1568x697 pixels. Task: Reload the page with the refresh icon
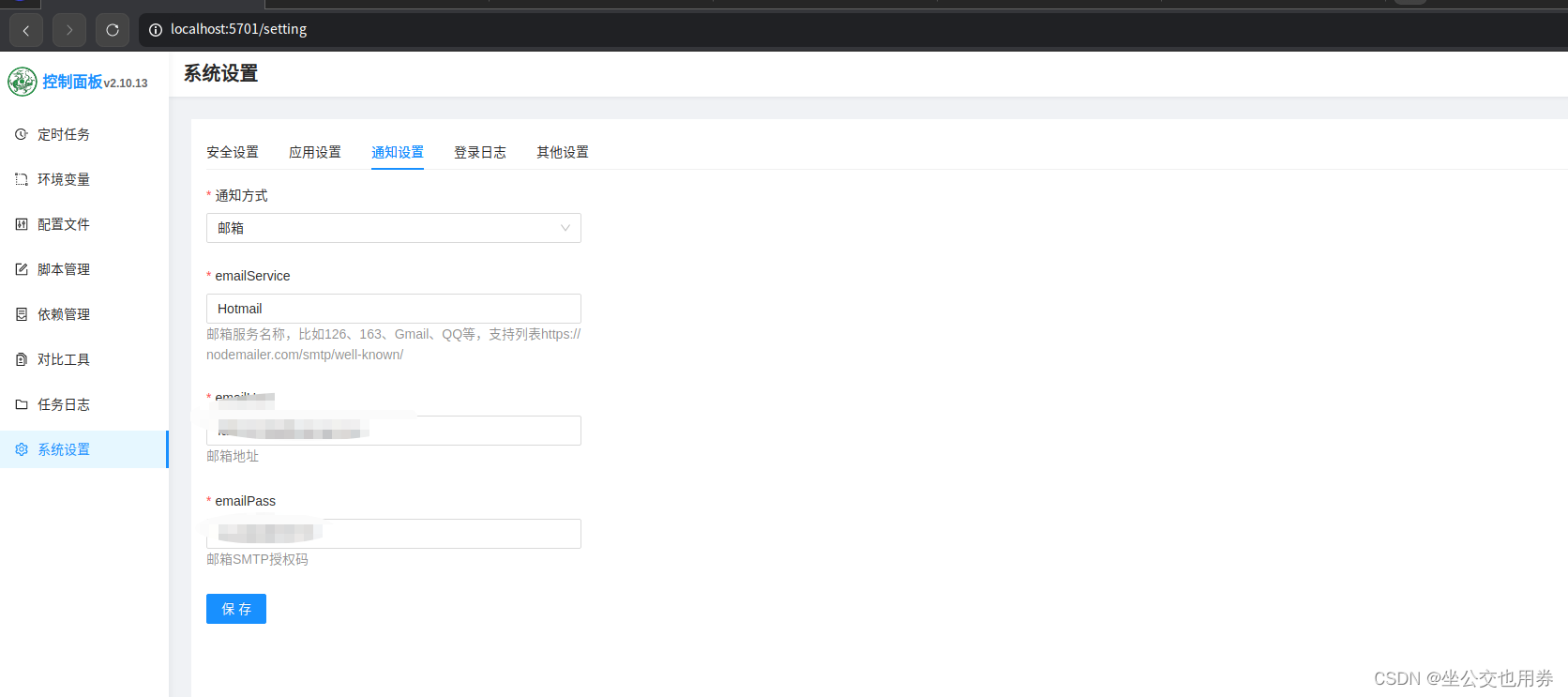(x=113, y=30)
